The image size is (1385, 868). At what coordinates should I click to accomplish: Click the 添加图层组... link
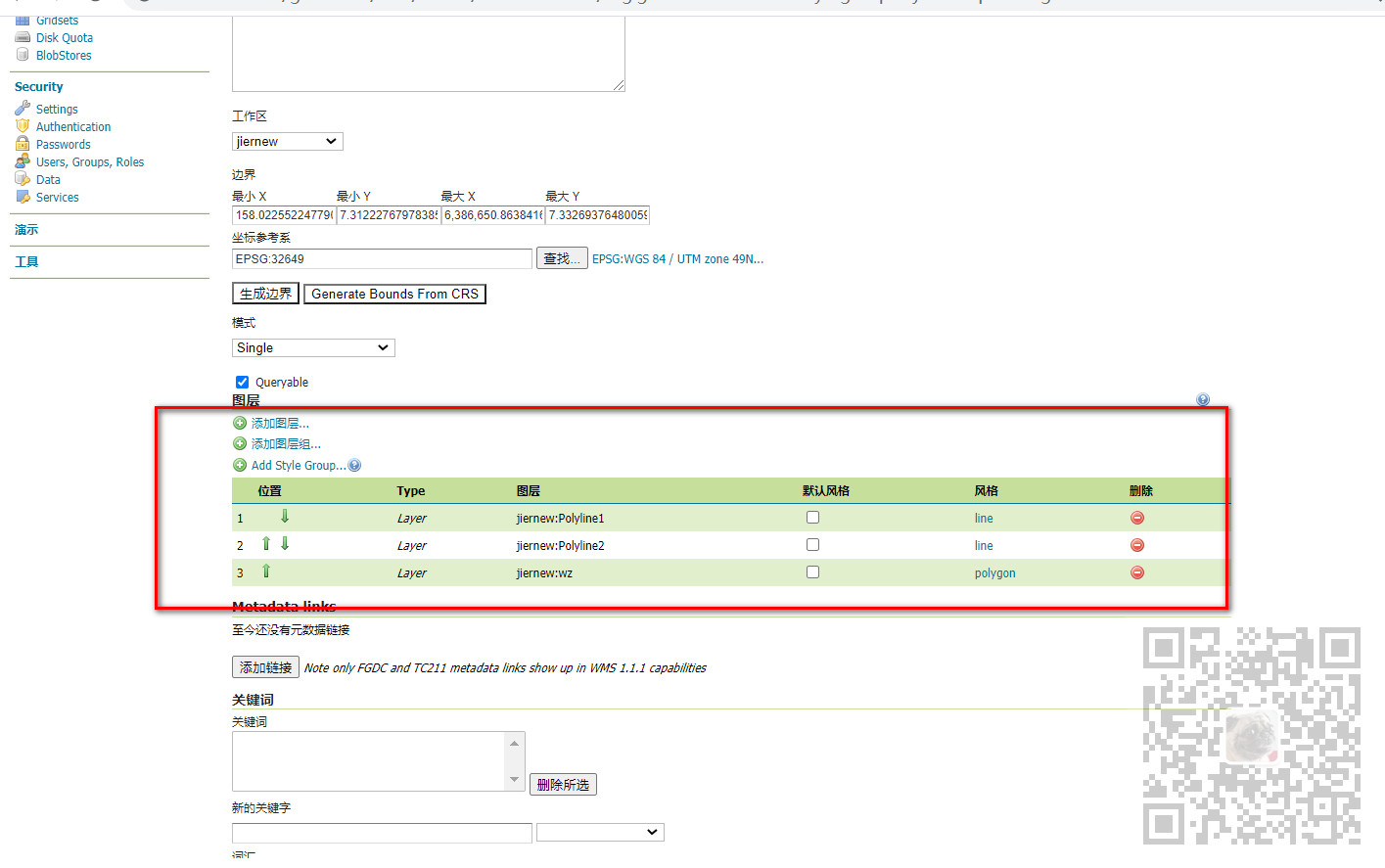[x=286, y=444]
